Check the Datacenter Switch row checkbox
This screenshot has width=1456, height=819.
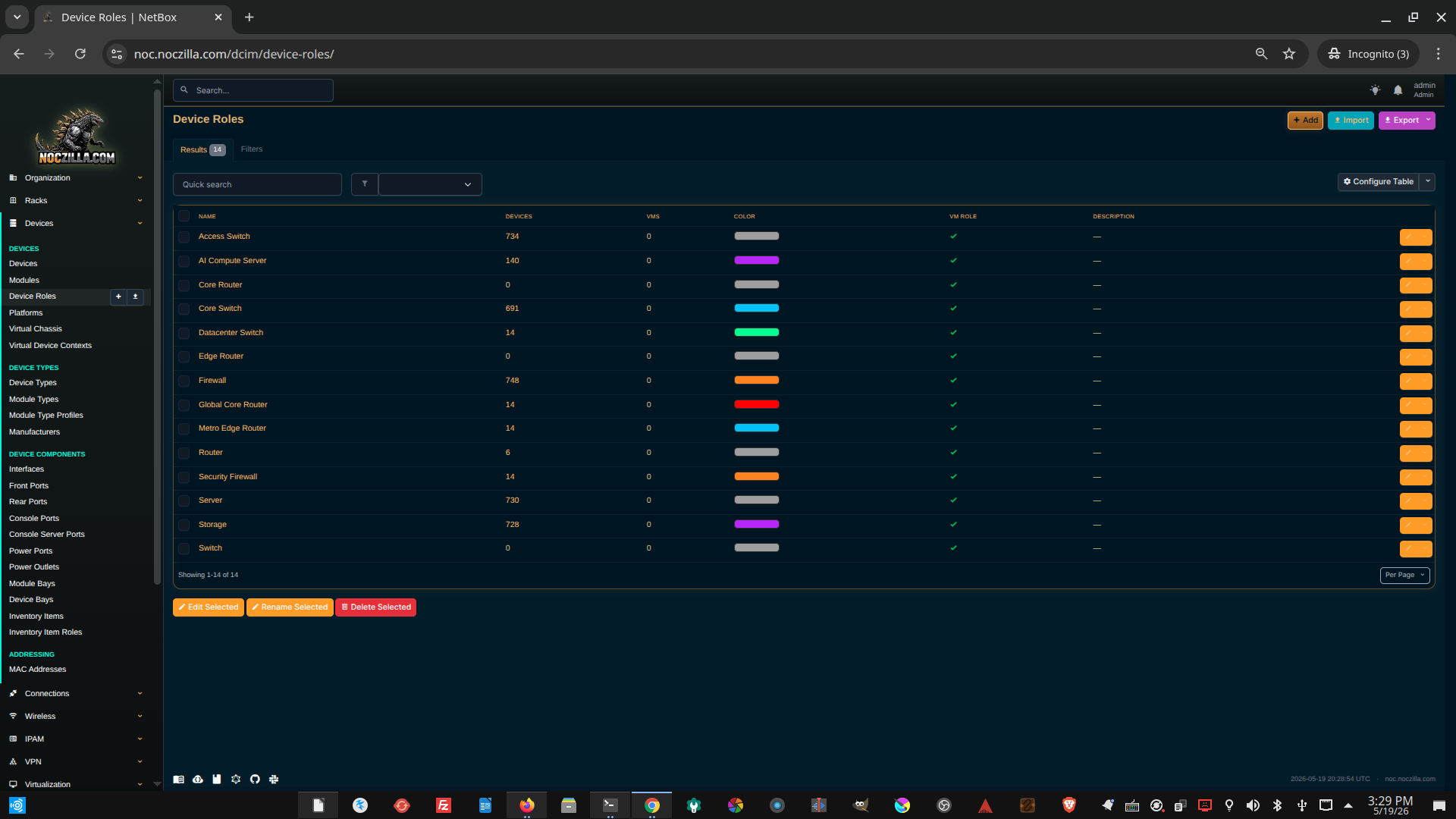coord(184,334)
